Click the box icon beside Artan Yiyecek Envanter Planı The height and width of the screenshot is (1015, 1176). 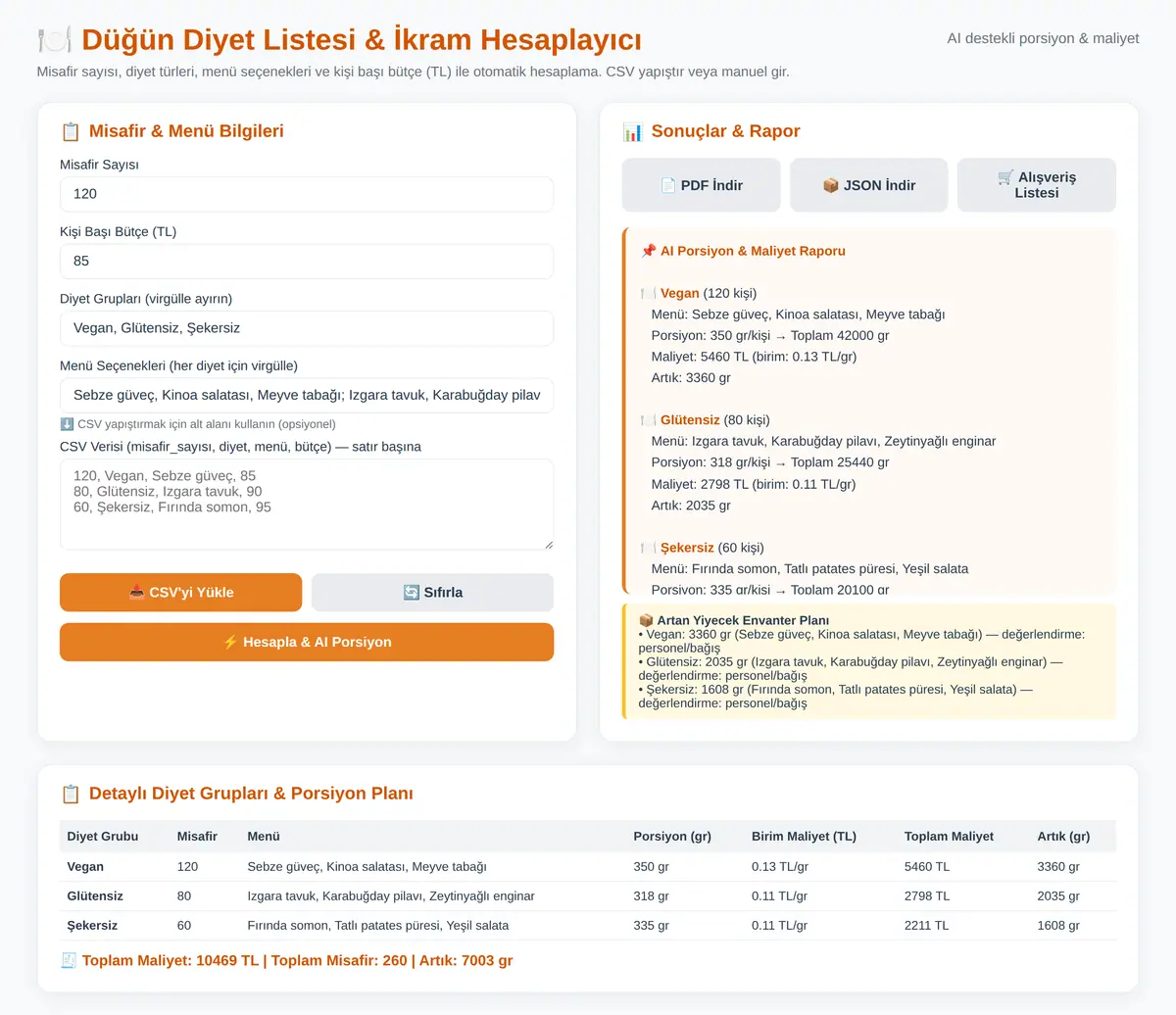click(x=646, y=620)
